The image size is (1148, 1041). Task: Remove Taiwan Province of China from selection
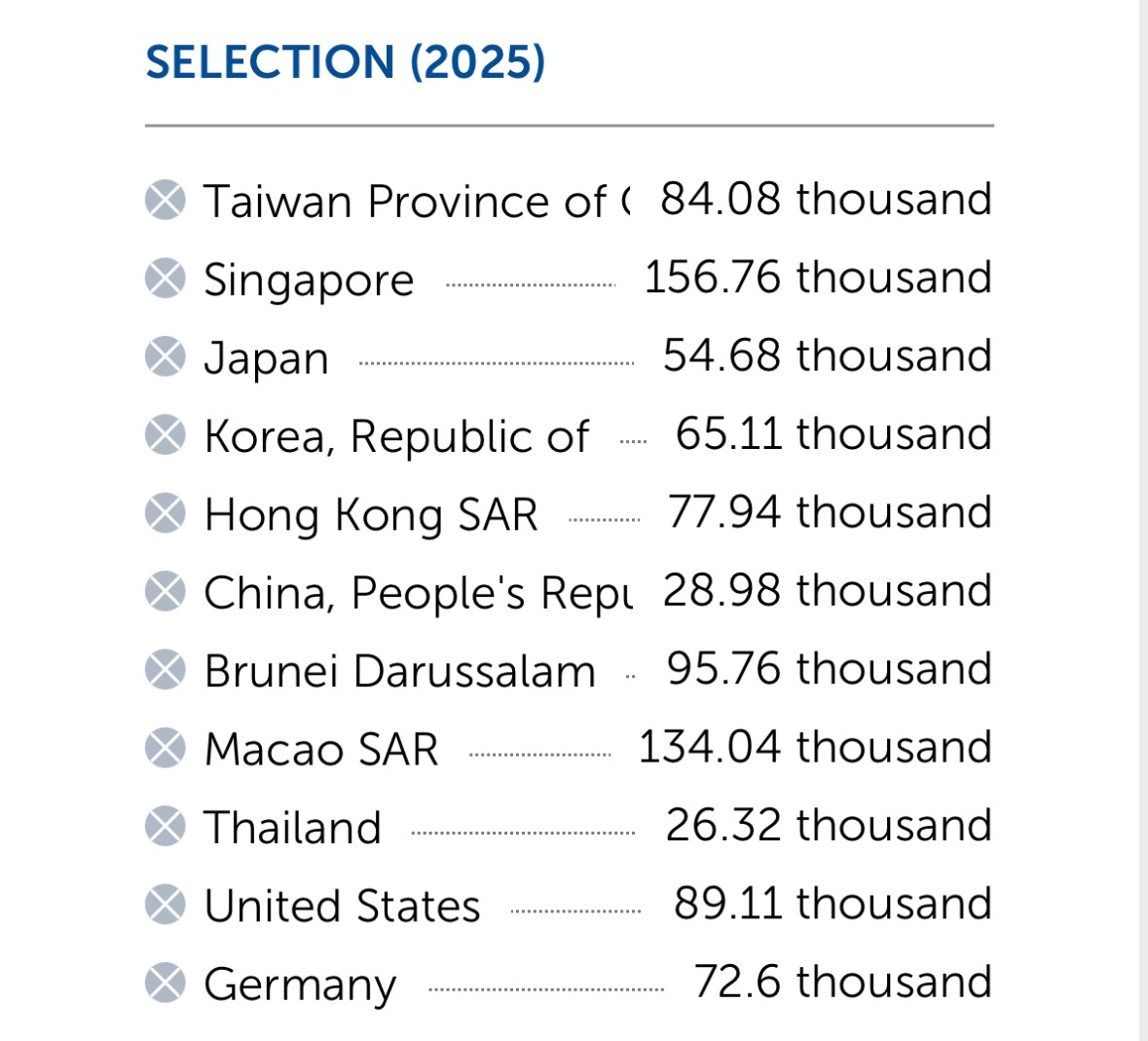point(165,200)
